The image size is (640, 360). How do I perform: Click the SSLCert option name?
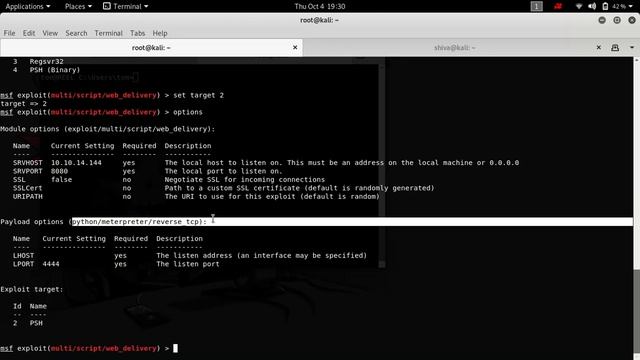point(27,188)
